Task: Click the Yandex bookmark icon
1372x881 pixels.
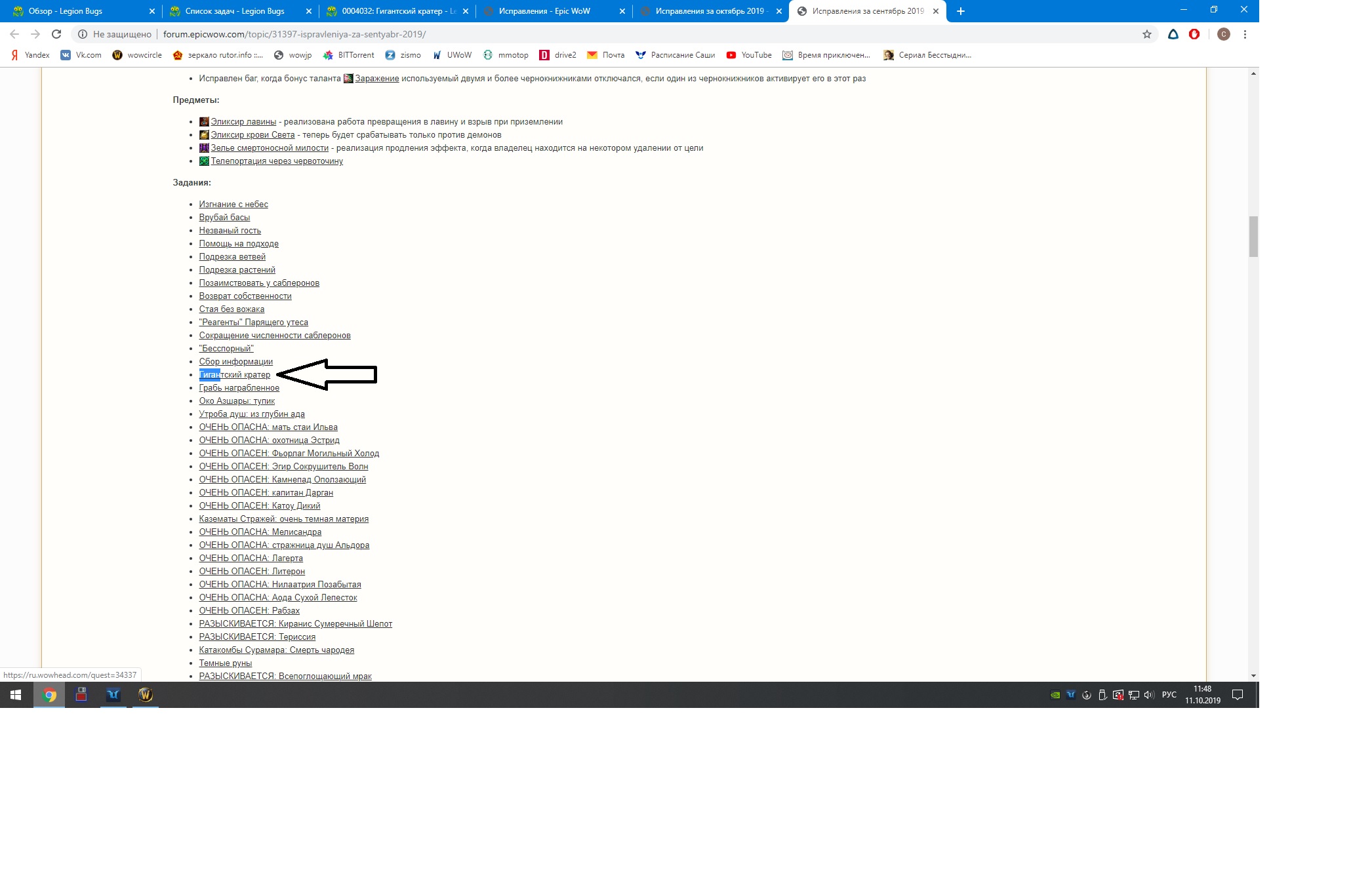Action: click(15, 55)
